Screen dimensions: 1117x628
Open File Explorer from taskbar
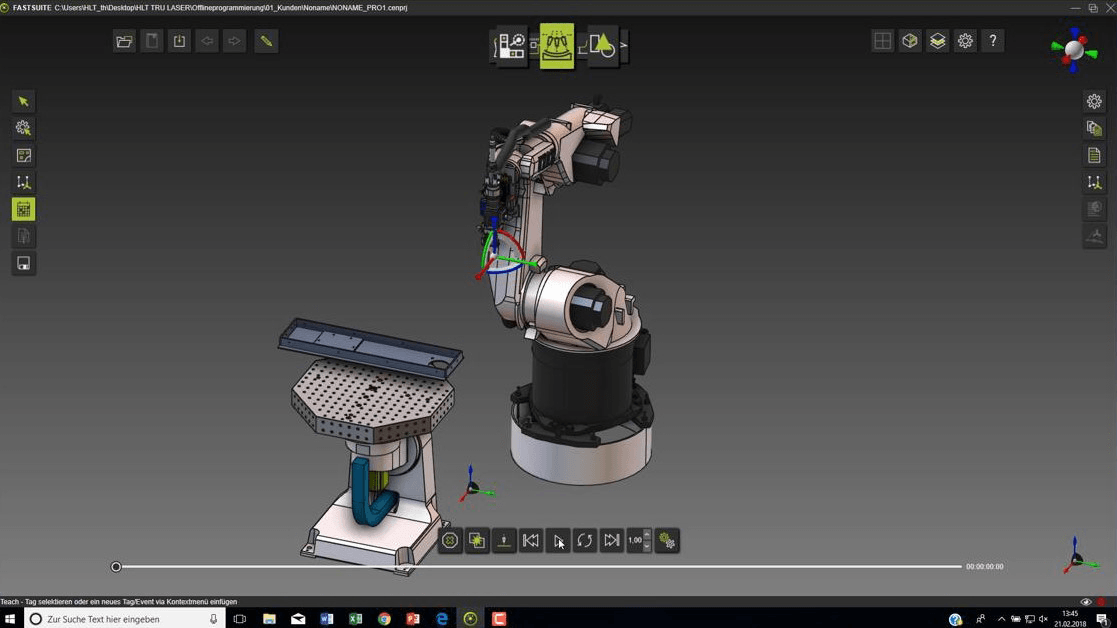pyautogui.click(x=269, y=619)
